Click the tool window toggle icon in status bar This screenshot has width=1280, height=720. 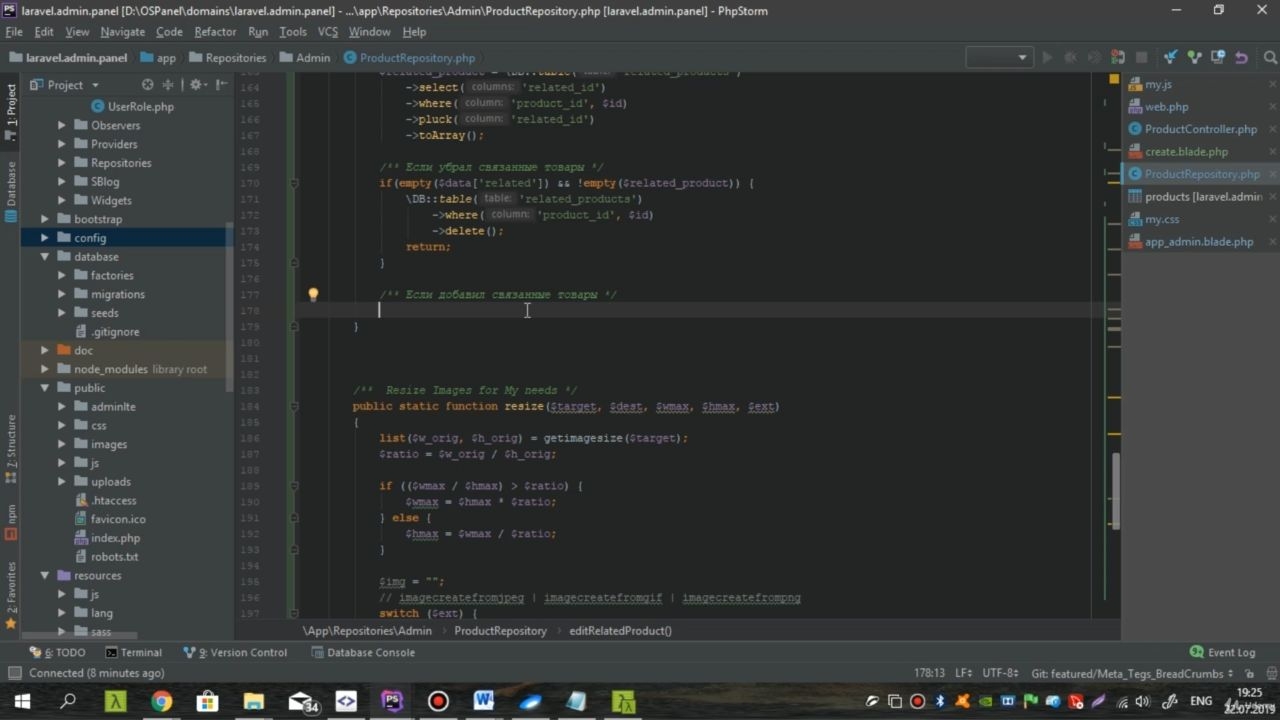click(x=14, y=673)
